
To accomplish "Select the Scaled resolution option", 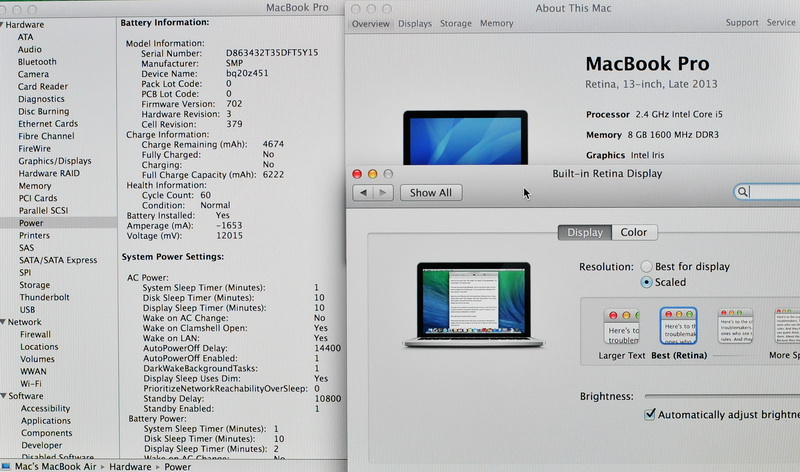I will [x=646, y=282].
